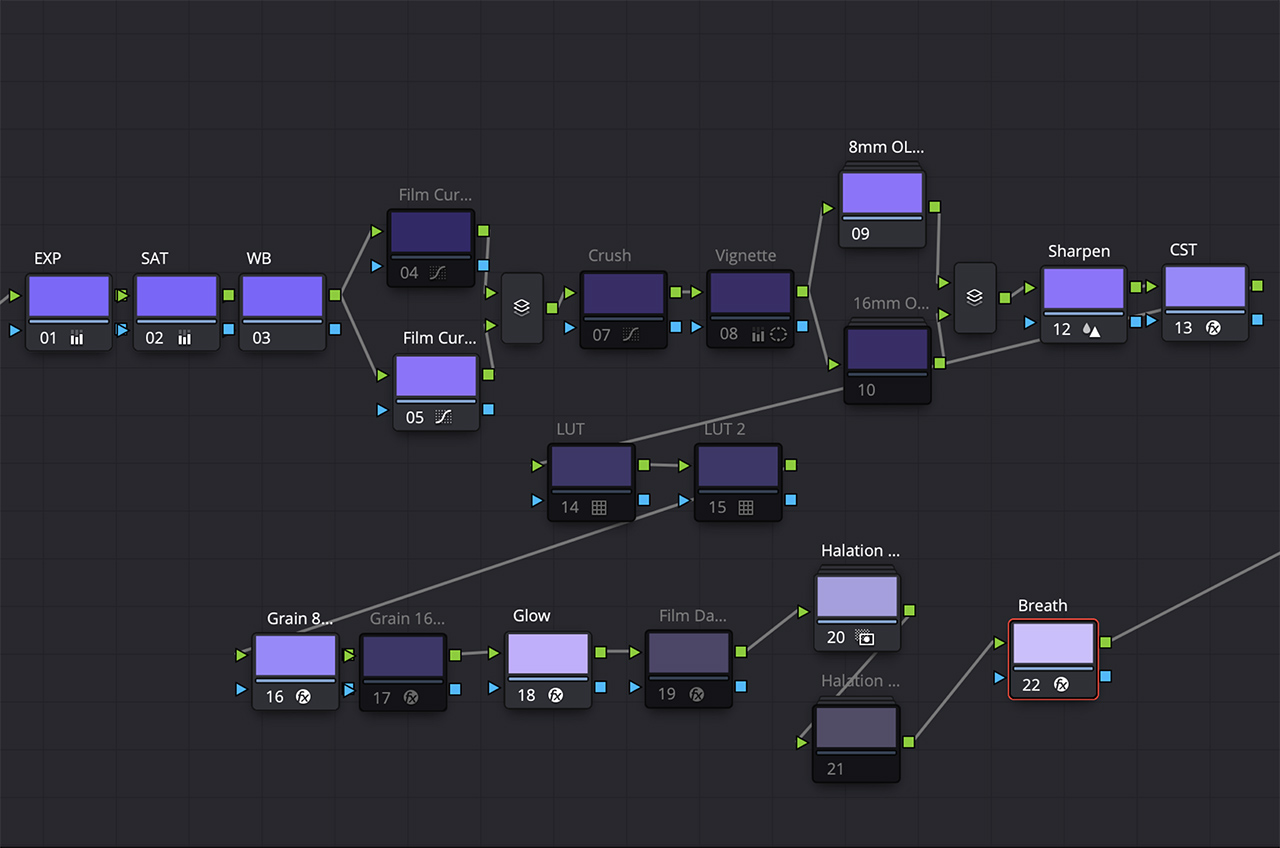Select the layer mixer node before Sharpen

pos(975,298)
